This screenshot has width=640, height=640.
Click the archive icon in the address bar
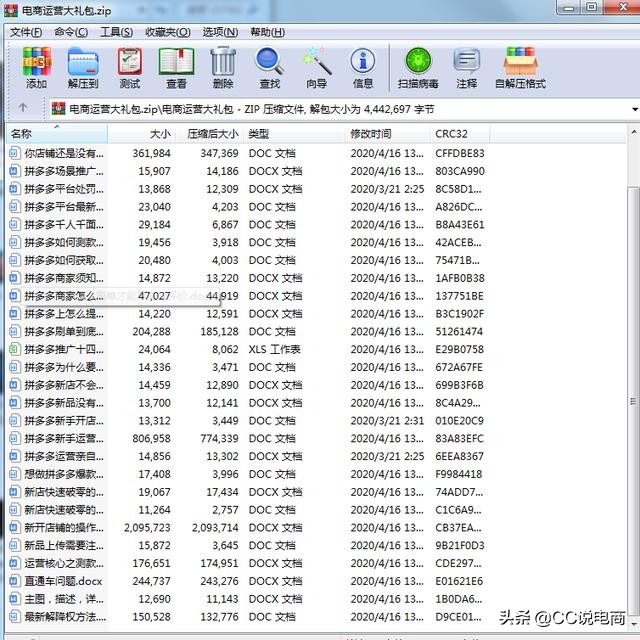click(58, 109)
